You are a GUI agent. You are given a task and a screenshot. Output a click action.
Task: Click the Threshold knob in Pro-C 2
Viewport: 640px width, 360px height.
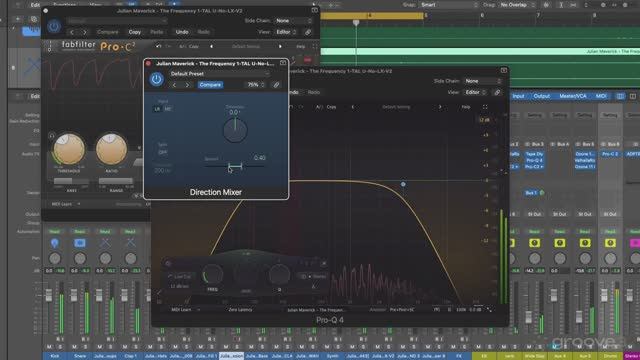click(69, 149)
